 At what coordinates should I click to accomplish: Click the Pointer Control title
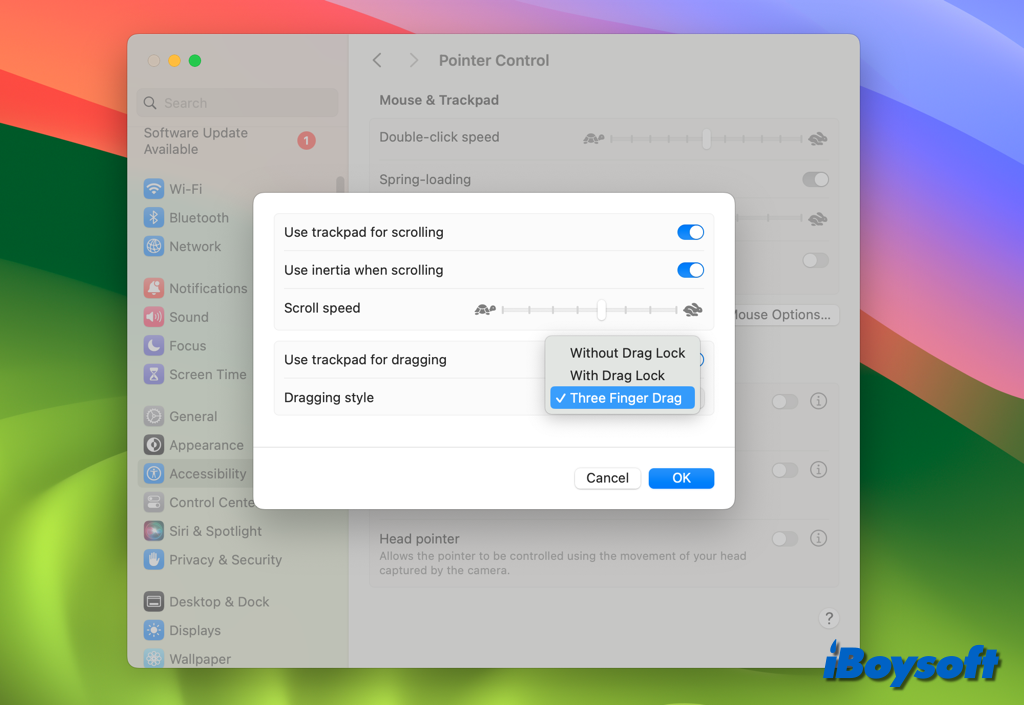tap(494, 61)
